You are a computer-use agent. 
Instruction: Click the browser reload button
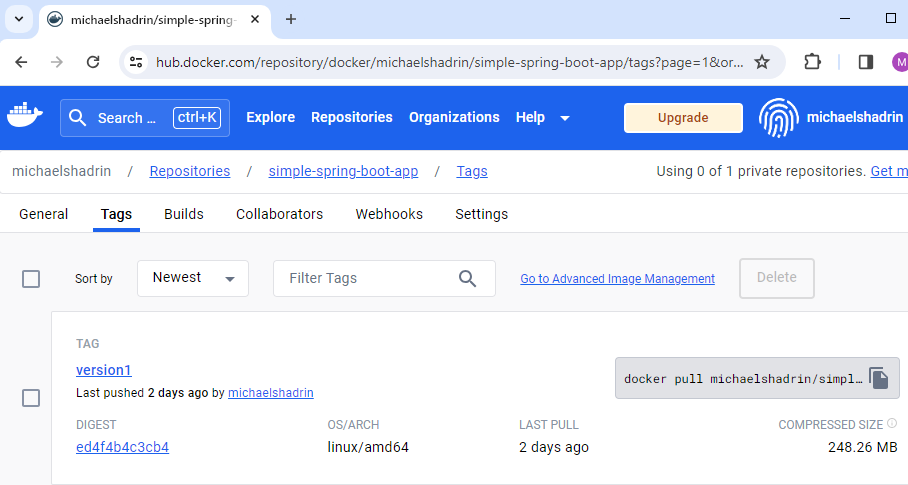coord(93,62)
